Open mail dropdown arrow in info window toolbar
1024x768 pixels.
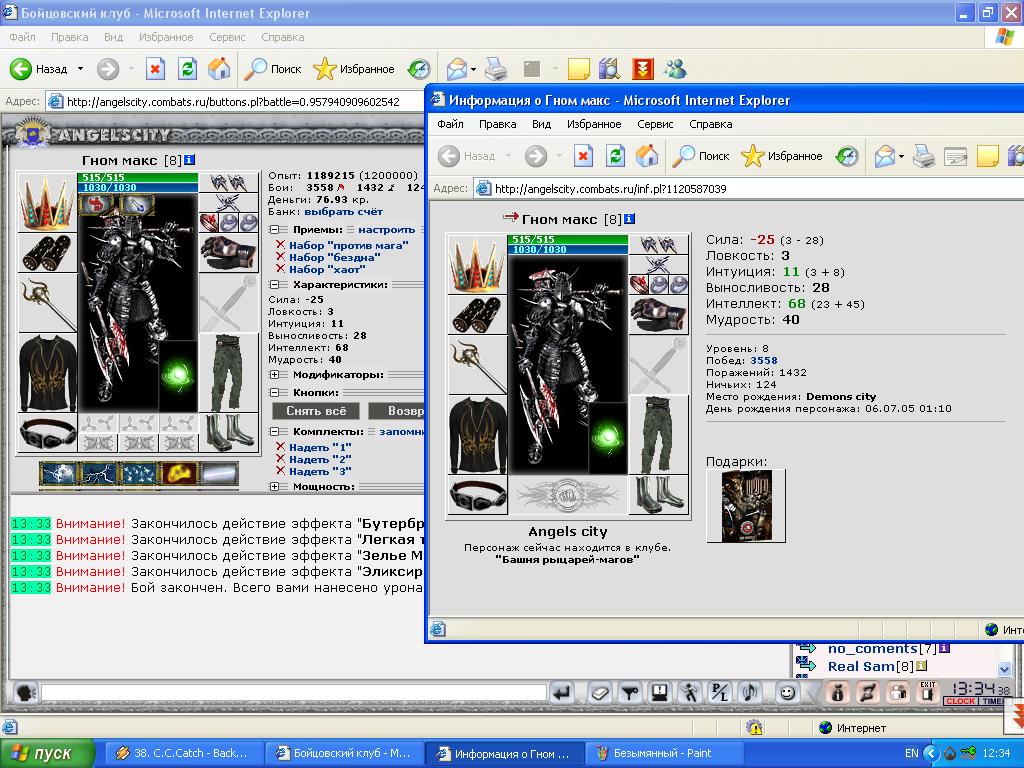click(901, 156)
